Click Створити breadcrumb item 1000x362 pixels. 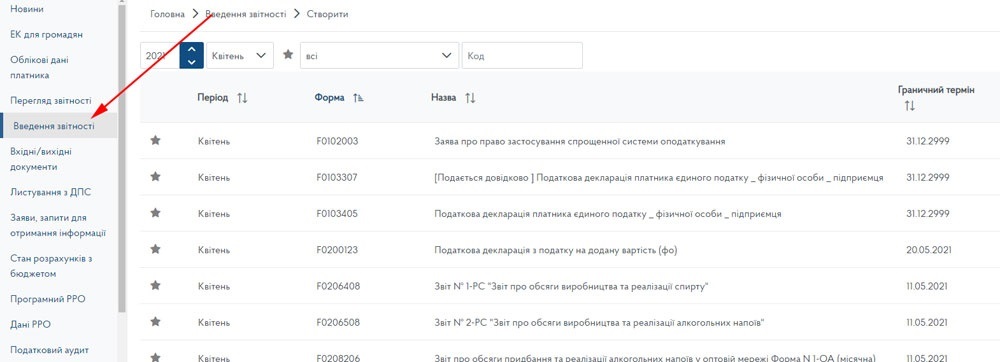pyautogui.click(x=327, y=14)
